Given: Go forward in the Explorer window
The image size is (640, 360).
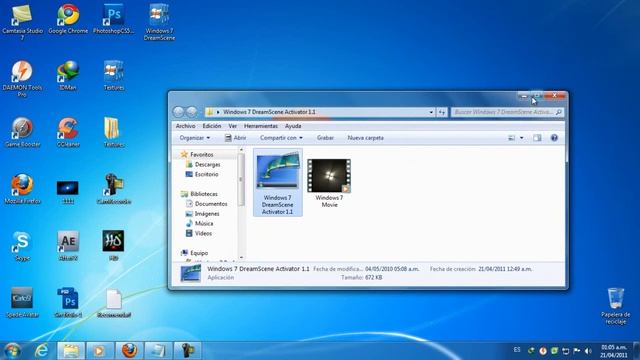Looking at the screenshot, I should pyautogui.click(x=192, y=112).
